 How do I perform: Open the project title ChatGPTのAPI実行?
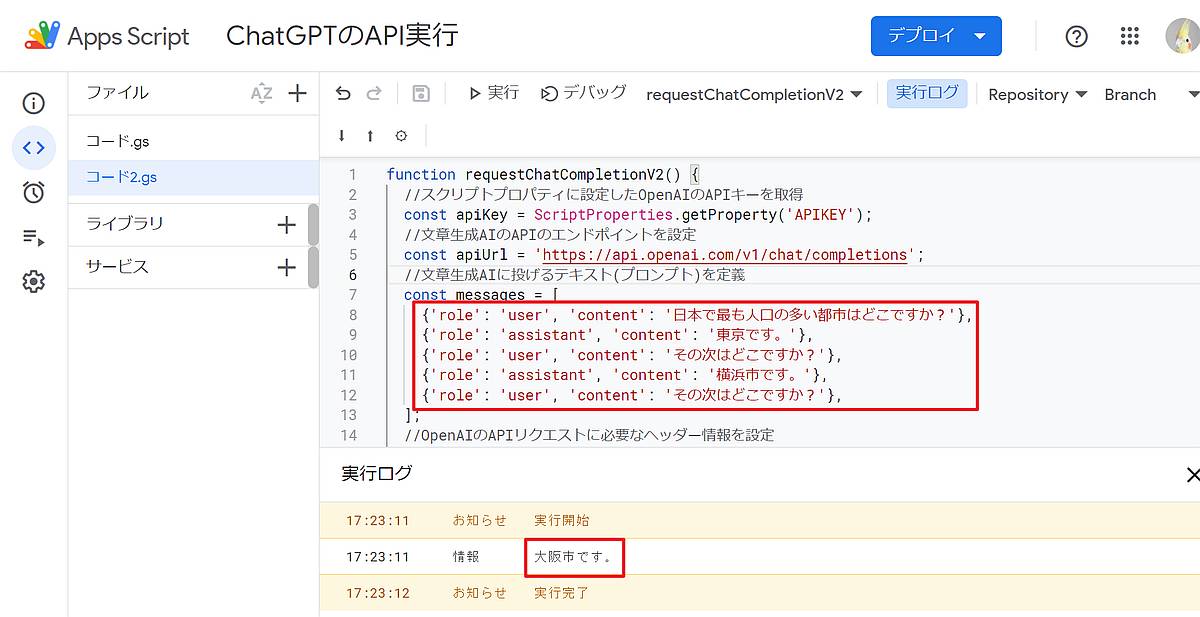(x=342, y=36)
